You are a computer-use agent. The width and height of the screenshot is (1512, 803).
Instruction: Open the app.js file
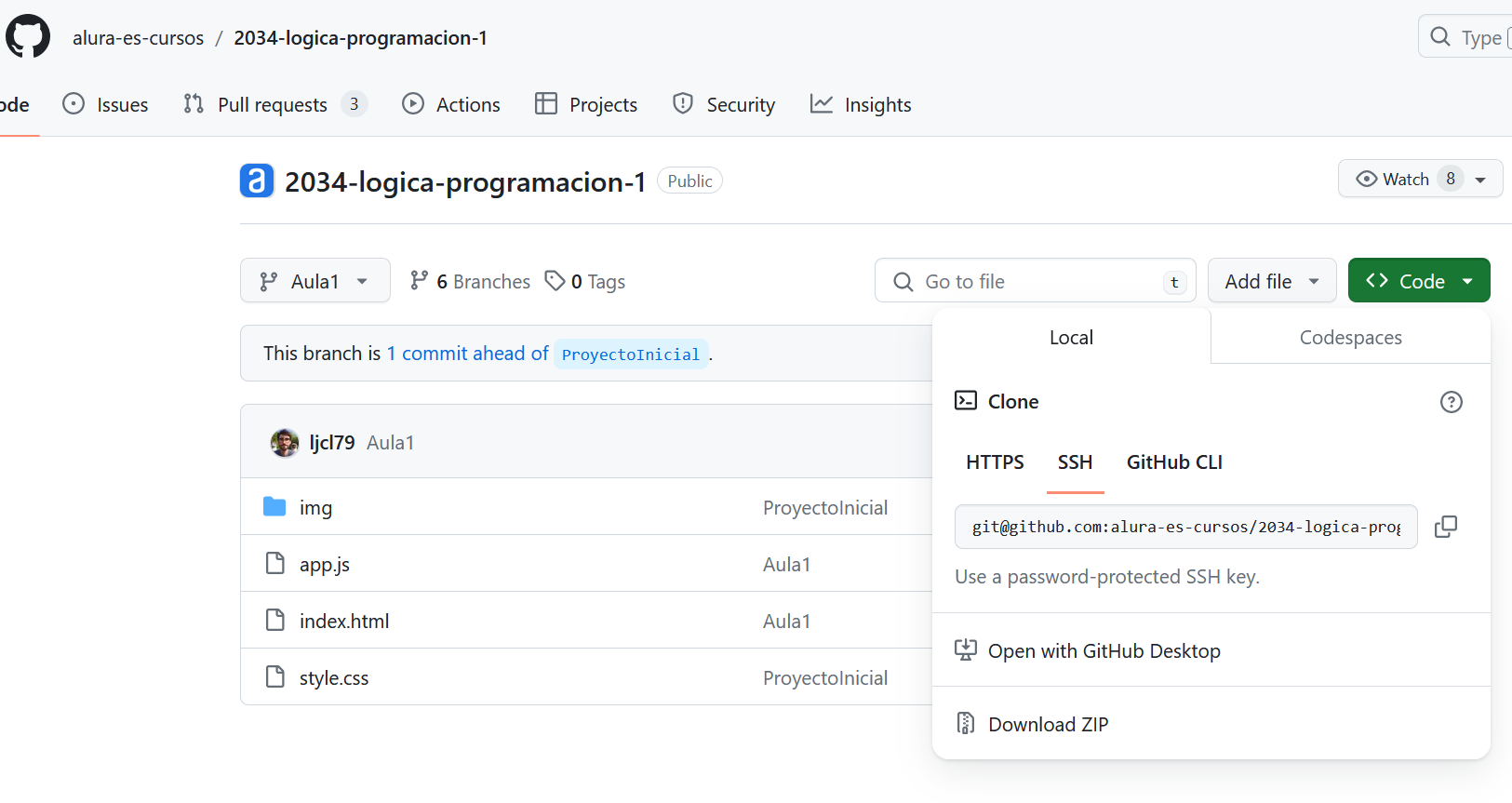[x=325, y=564]
